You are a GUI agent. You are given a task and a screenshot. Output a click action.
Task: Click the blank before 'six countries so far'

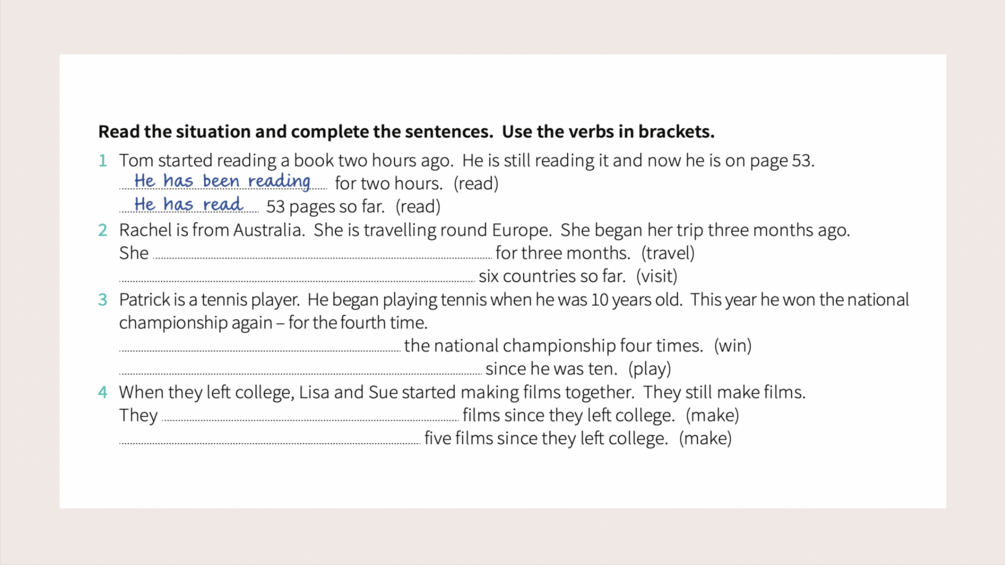tap(297, 277)
